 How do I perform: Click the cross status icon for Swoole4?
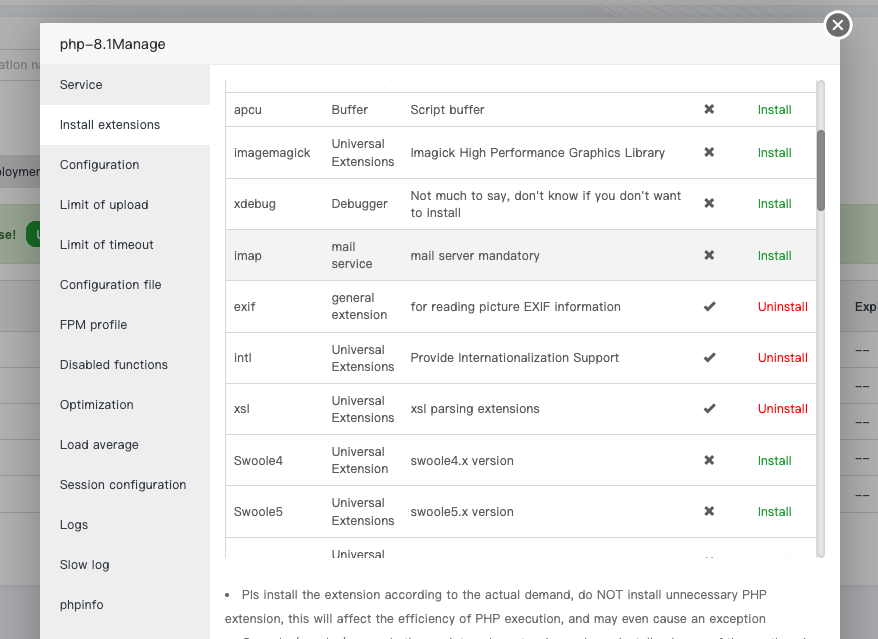click(x=709, y=460)
